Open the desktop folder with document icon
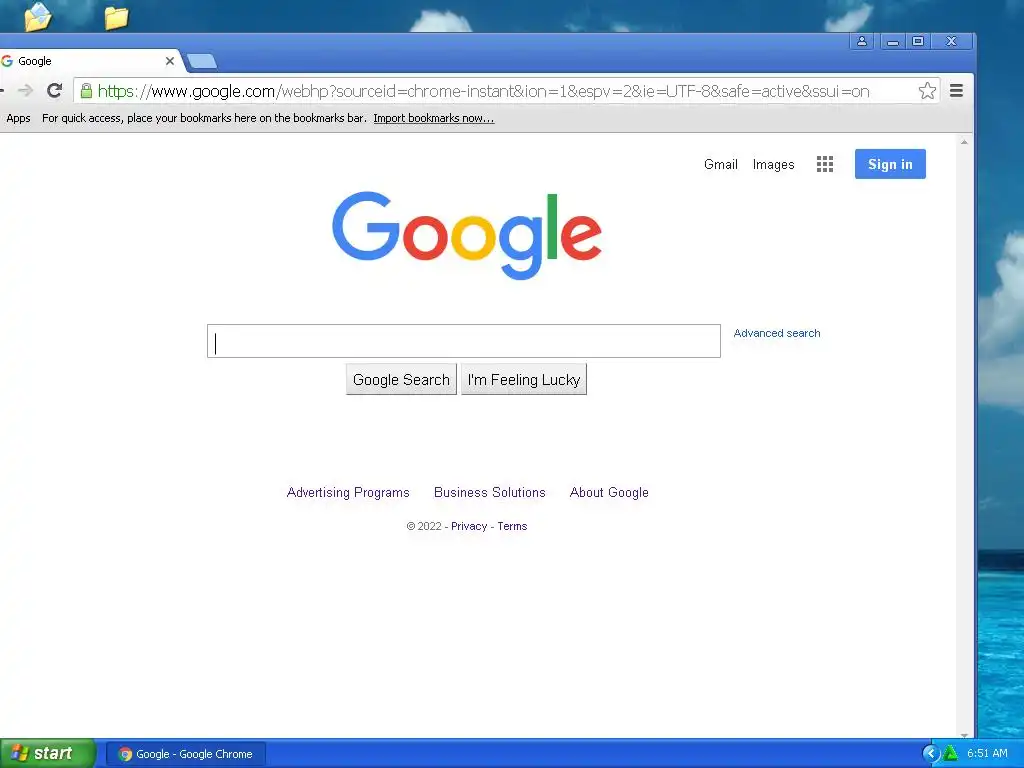 click(x=38, y=16)
